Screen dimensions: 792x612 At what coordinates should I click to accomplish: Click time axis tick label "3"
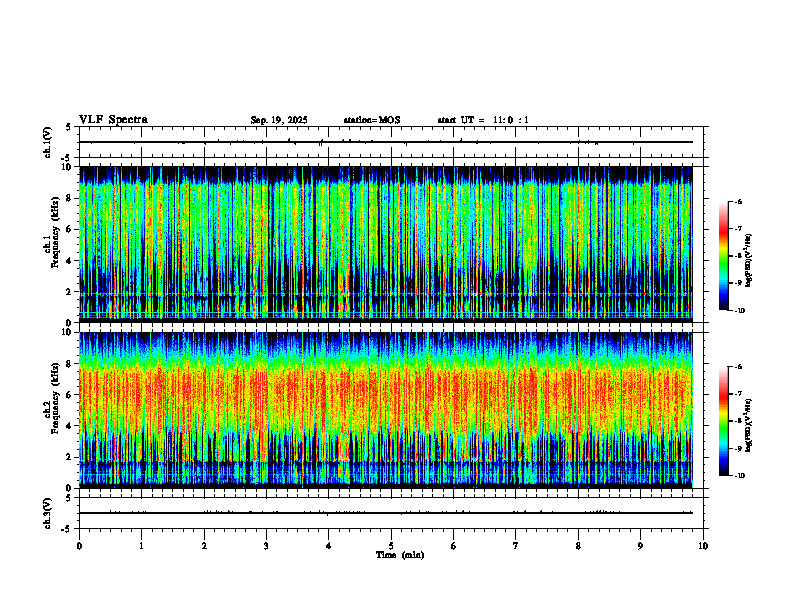266,546
